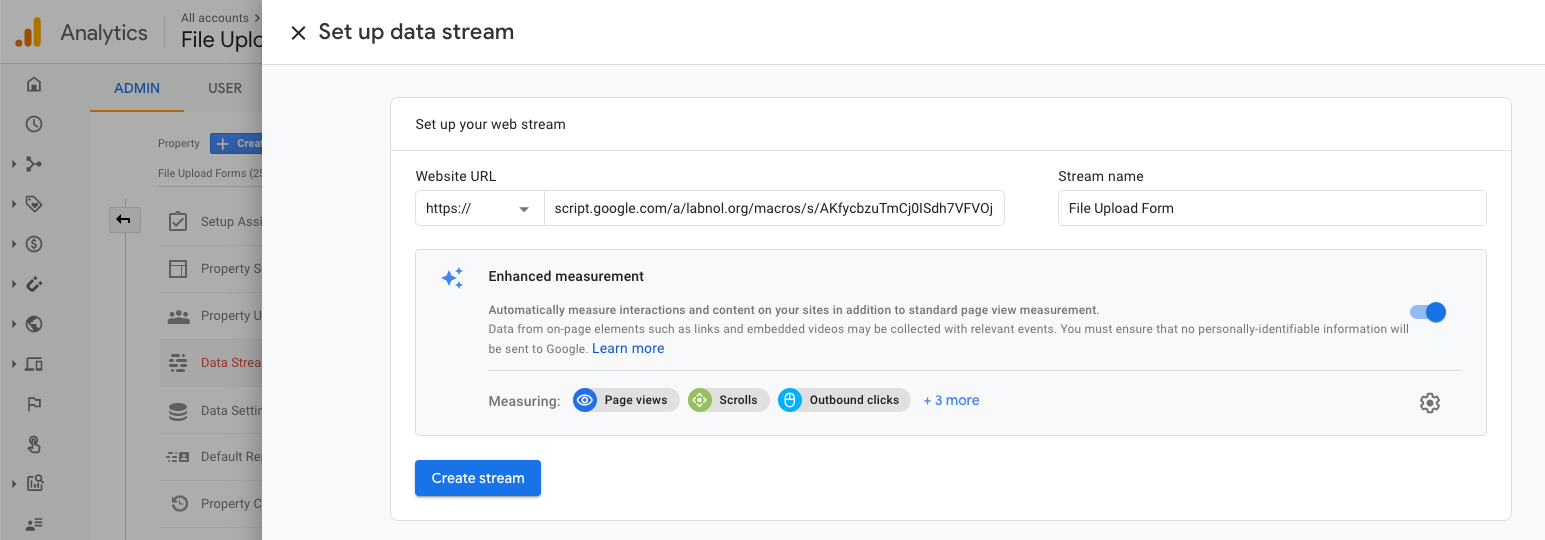Viewport: 1545px width, 540px height.
Task: Click the Enhanced measurement sparkle icon
Action: click(x=452, y=278)
